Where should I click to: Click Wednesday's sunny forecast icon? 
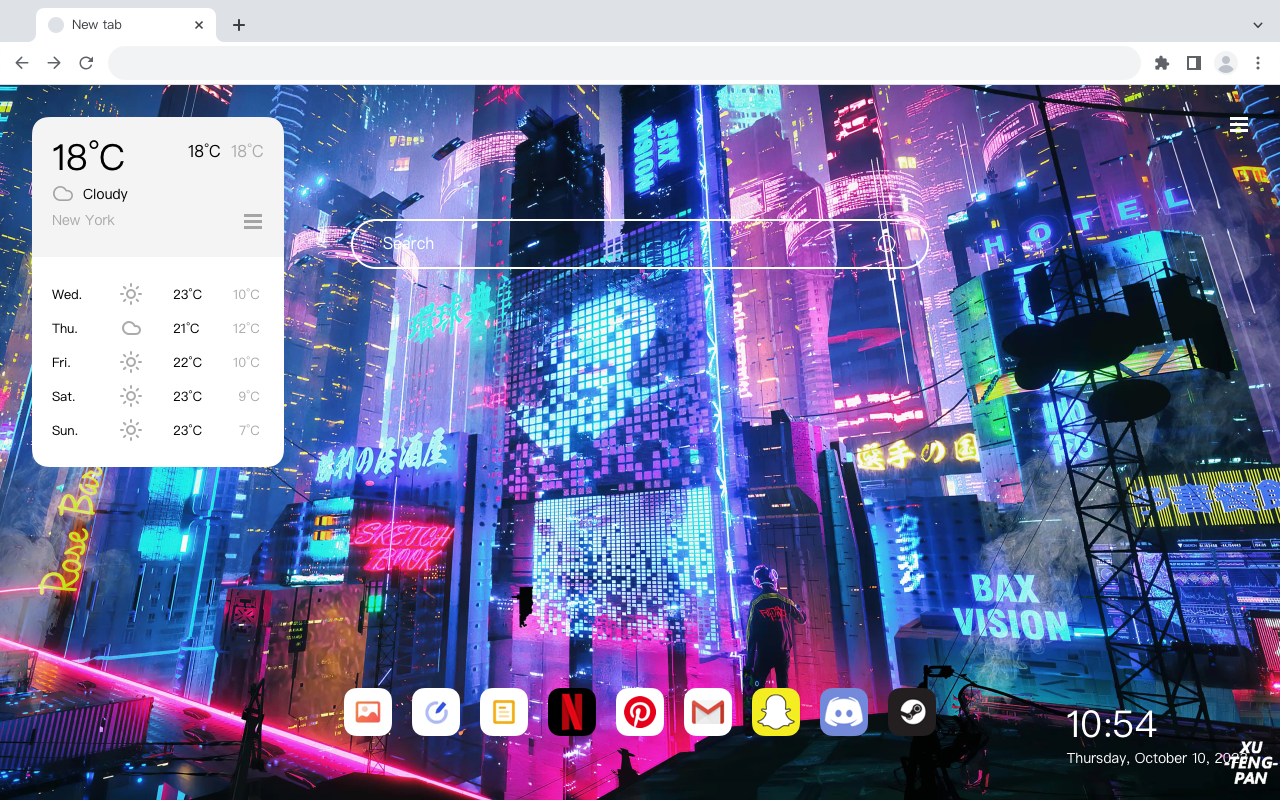pyautogui.click(x=131, y=294)
